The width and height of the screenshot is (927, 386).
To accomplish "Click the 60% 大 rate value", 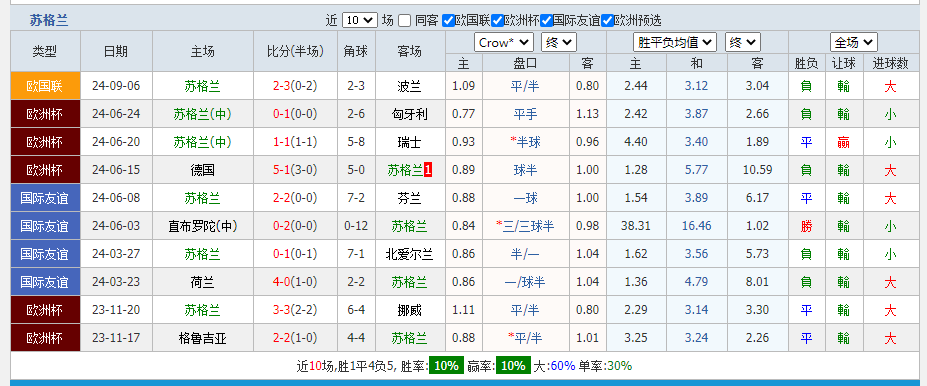I will (x=563, y=366).
